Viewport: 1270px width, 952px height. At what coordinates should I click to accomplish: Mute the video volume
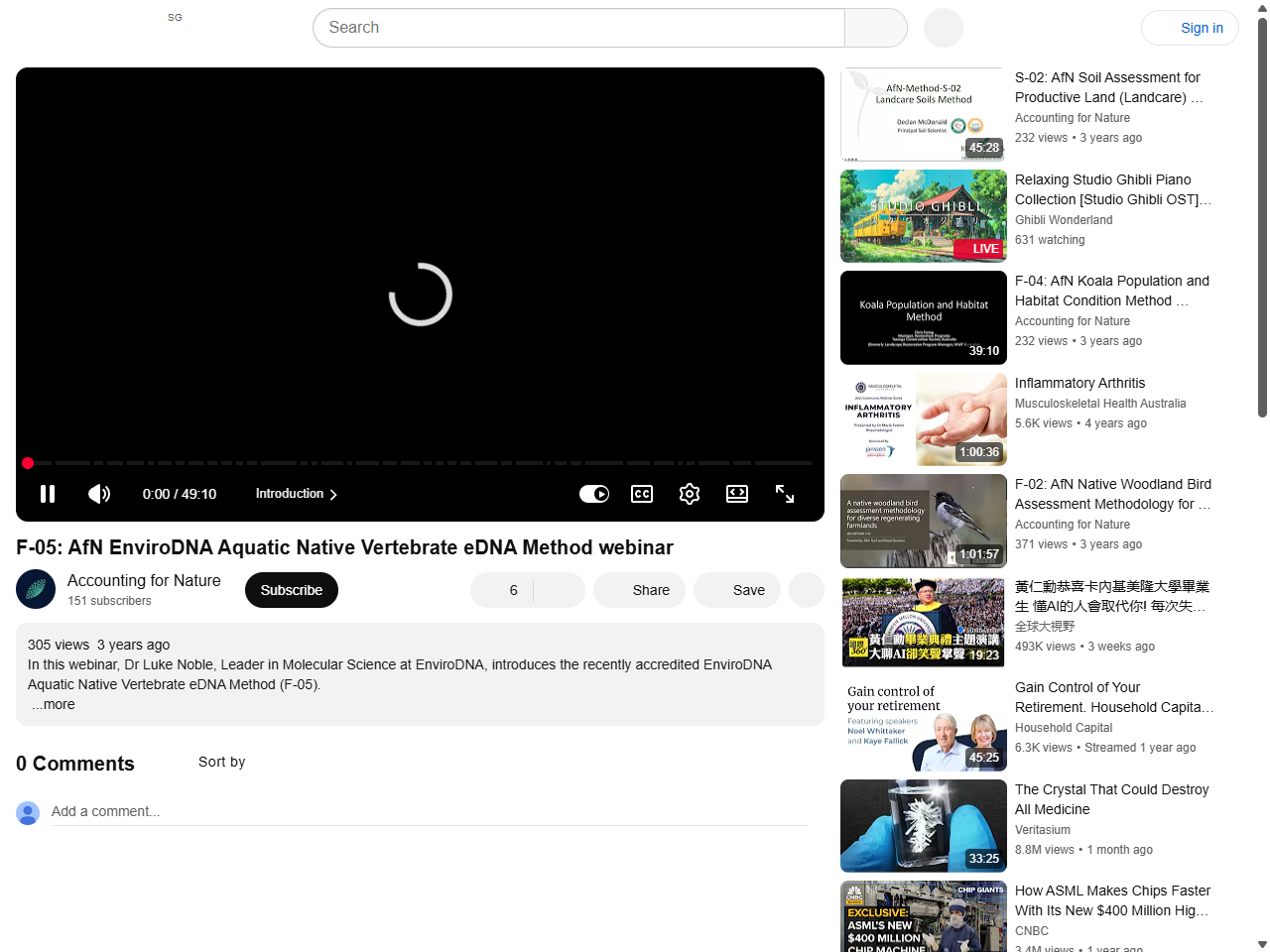coord(98,494)
